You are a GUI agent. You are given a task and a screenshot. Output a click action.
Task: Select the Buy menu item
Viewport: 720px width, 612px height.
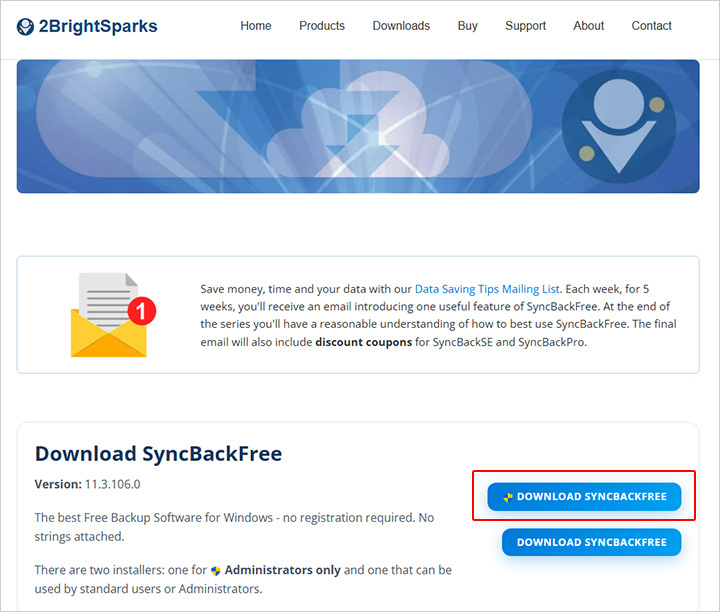(467, 26)
